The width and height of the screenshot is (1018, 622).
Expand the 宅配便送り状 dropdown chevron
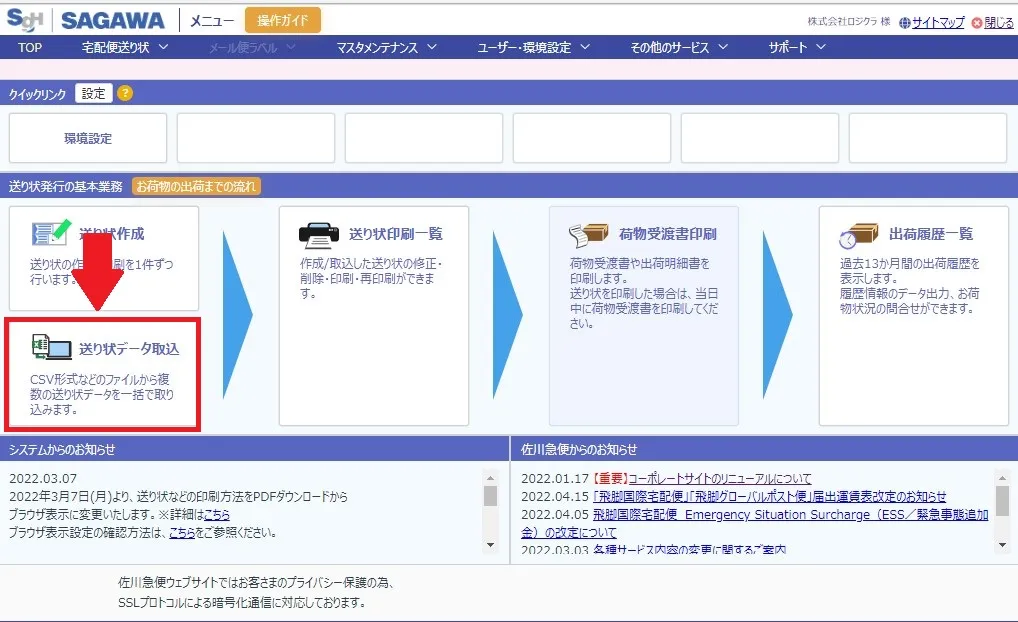click(x=164, y=47)
